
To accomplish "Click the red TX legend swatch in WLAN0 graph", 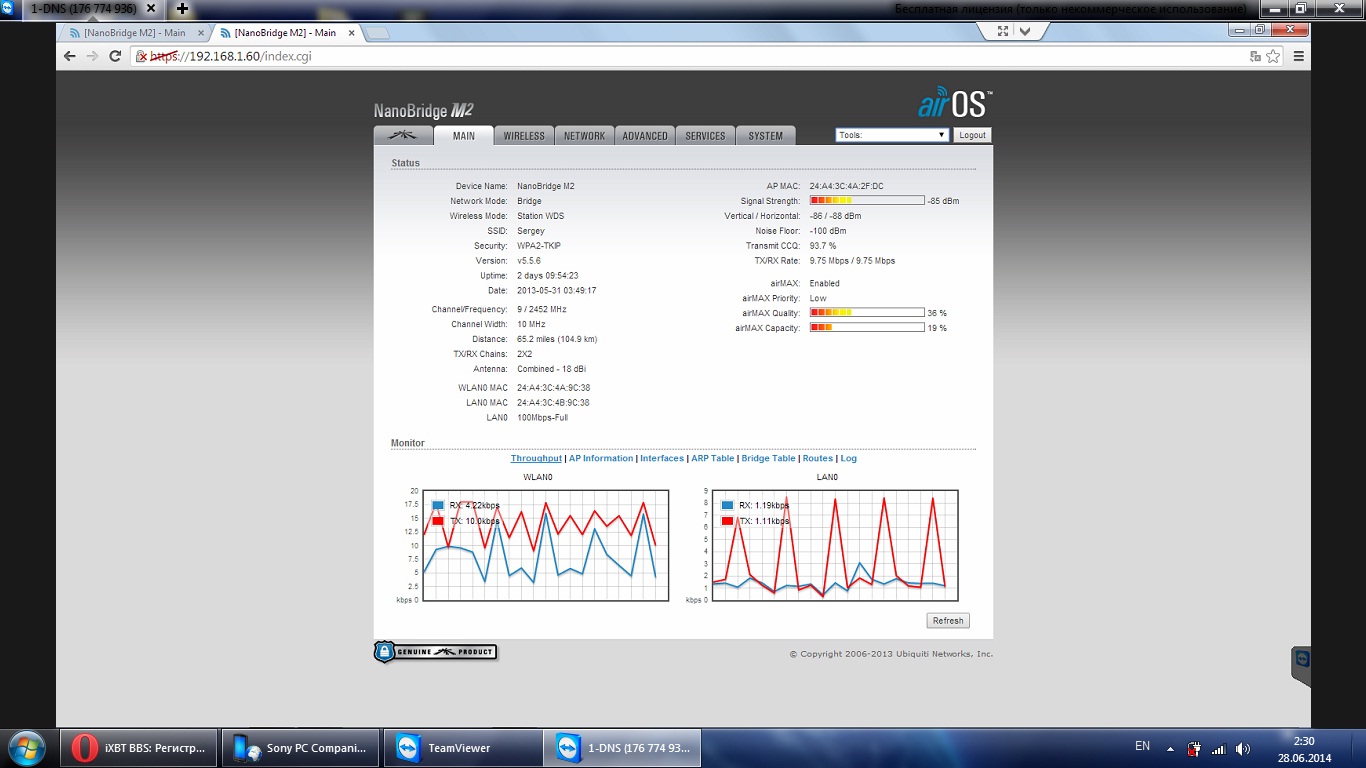I will [437, 522].
